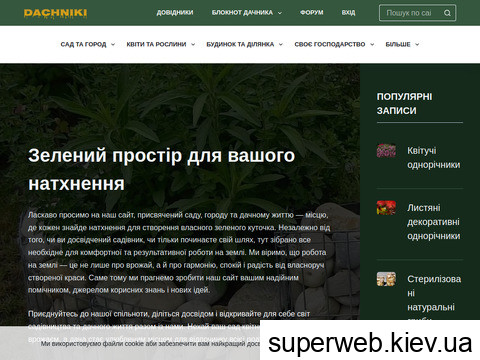The image size is (480, 360).
Task: Click the paragraph starting Ласкаво просимо на наш сайт
Action: 179,252
